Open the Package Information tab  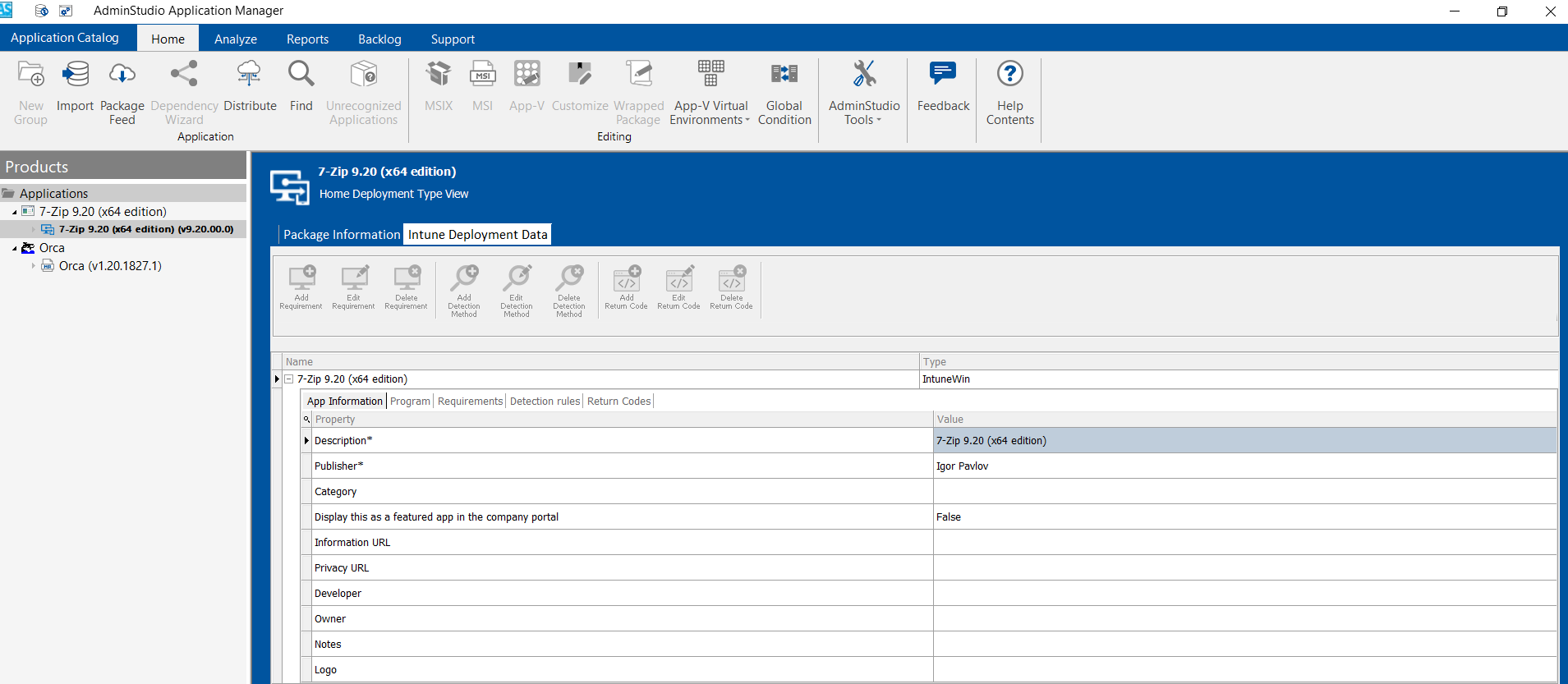coord(342,235)
